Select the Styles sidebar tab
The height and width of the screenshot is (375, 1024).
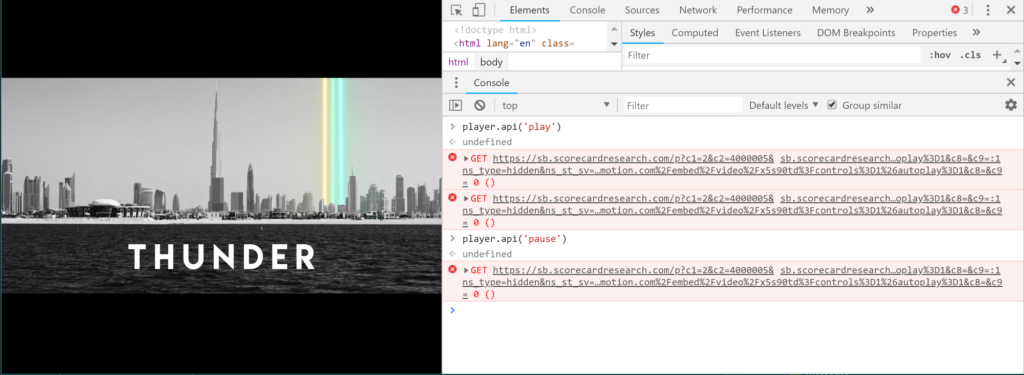tap(642, 33)
